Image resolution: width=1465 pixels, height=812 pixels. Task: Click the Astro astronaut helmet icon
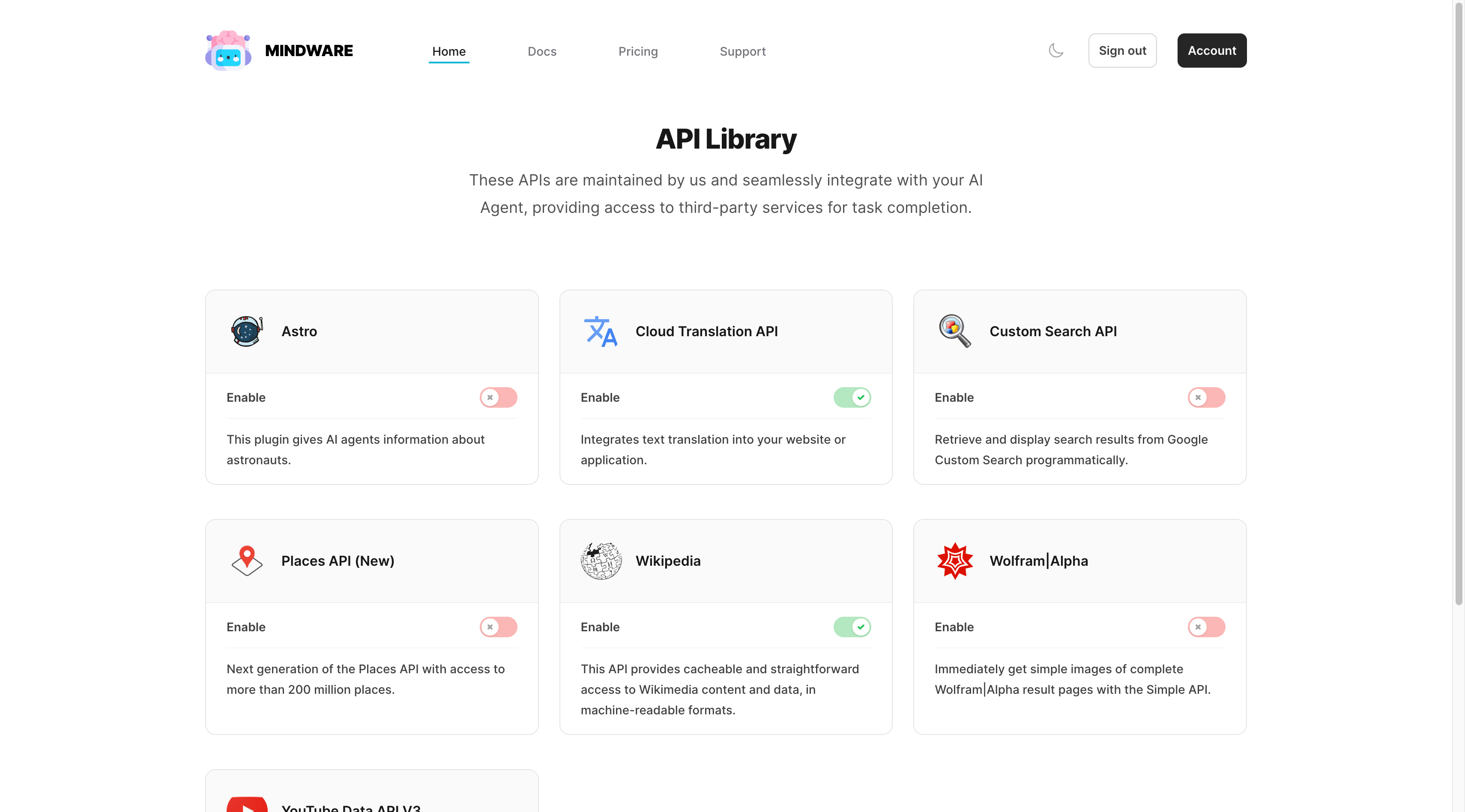tap(247, 331)
